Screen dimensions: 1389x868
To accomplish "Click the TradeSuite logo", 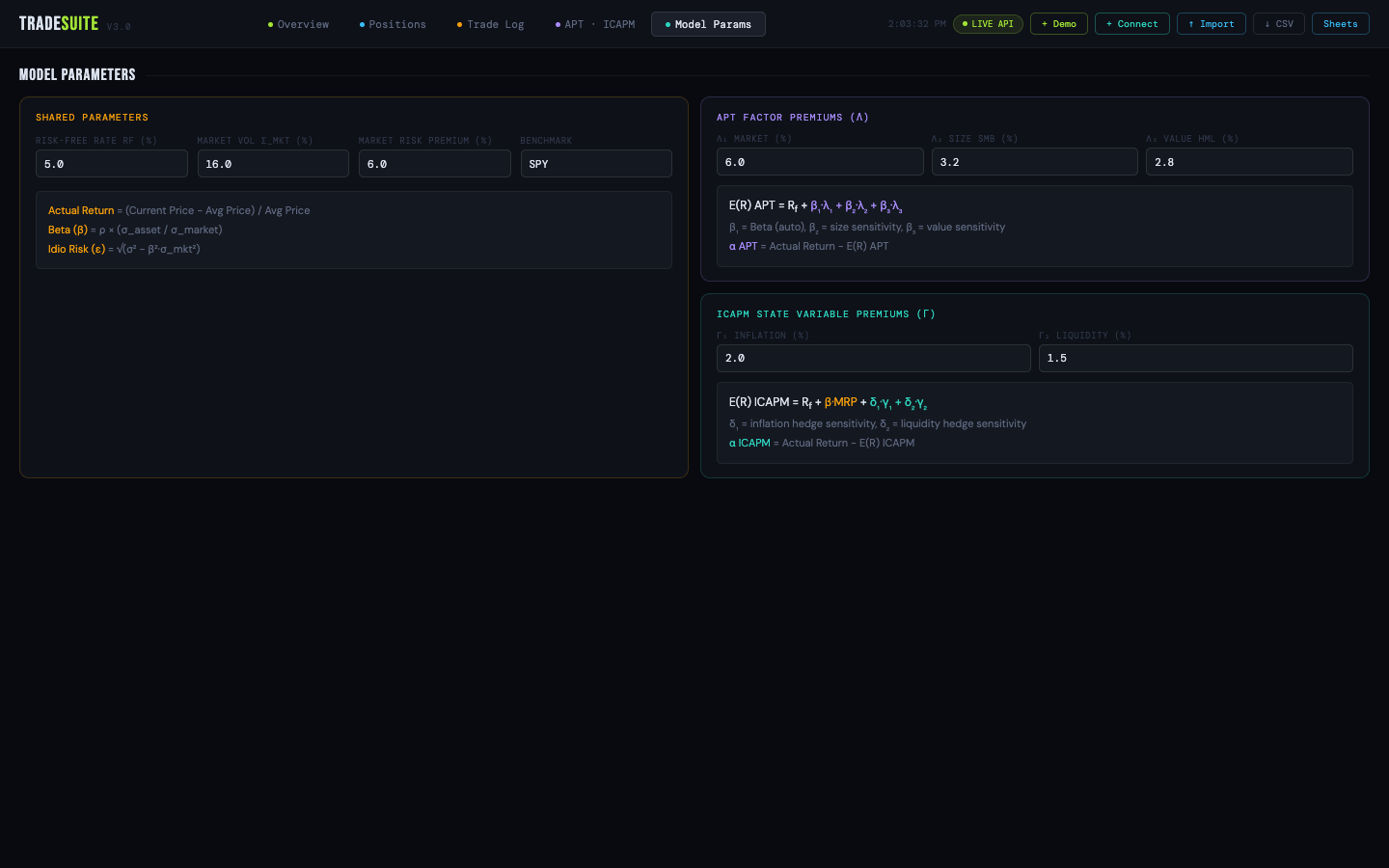I will pos(59,24).
